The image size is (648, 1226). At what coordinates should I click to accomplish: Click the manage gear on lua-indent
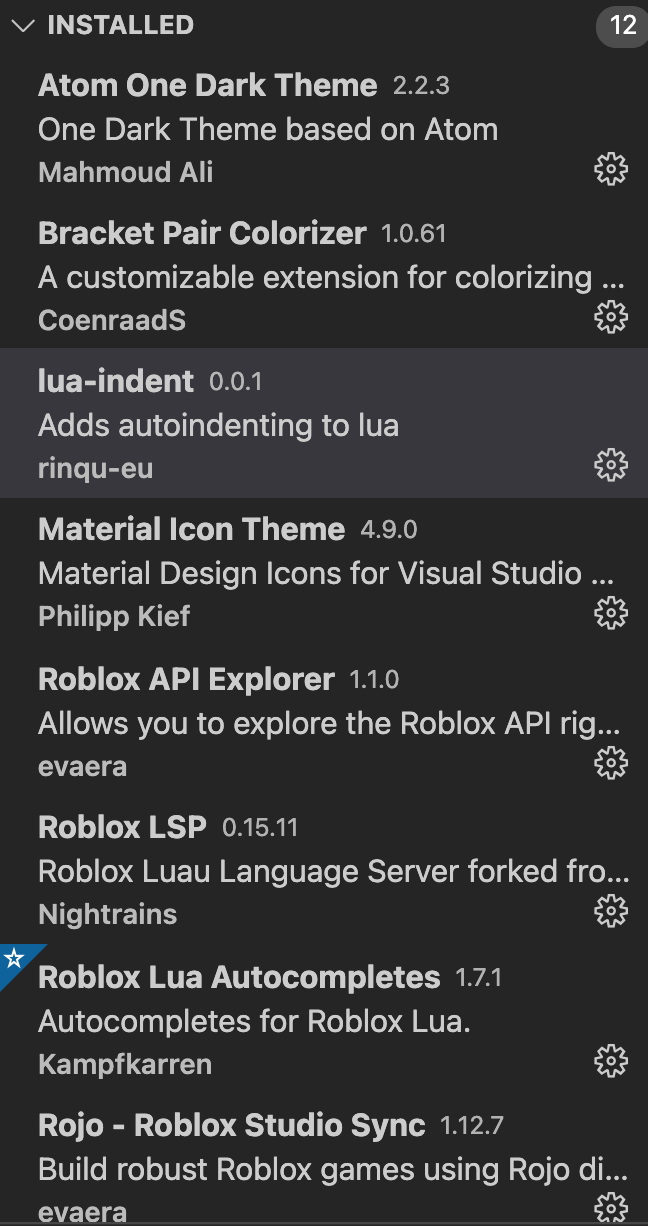pyautogui.click(x=611, y=465)
